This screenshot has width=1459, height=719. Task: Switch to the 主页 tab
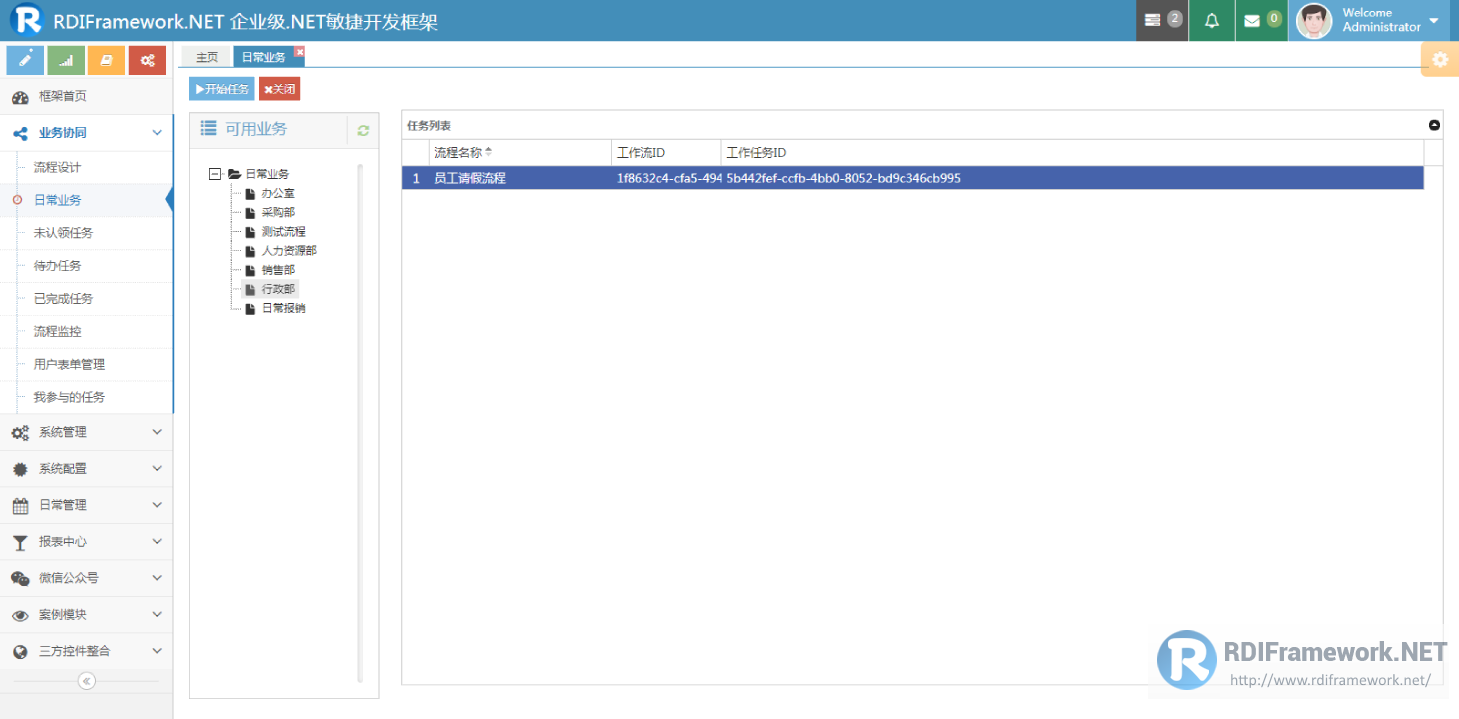(x=207, y=57)
